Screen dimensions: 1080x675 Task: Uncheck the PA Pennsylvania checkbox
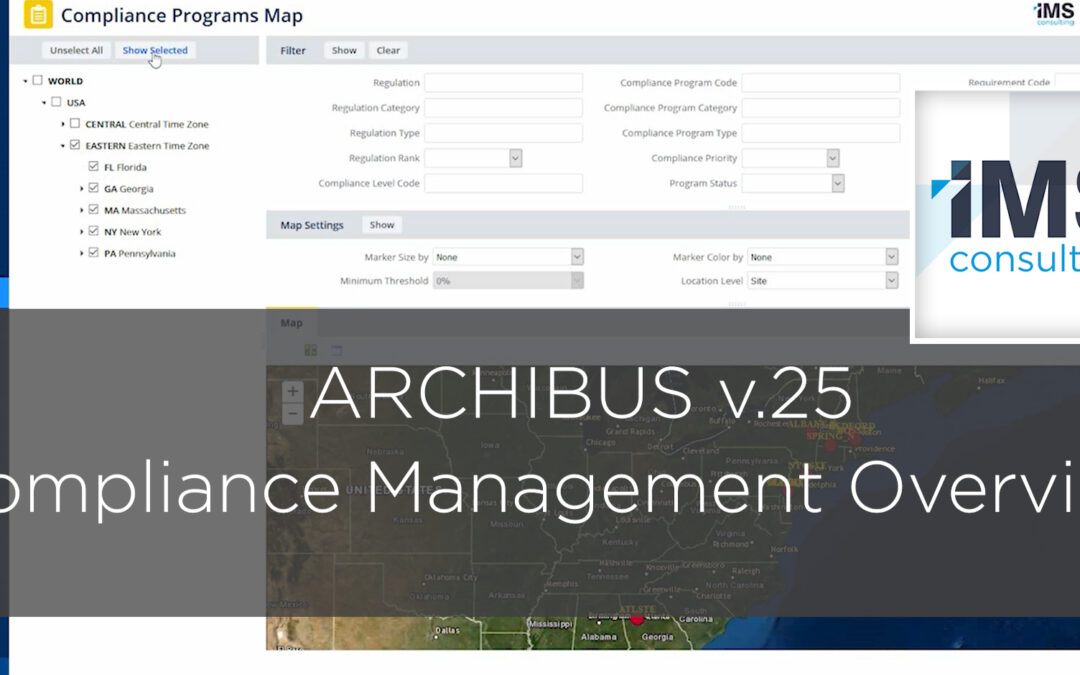click(x=94, y=252)
